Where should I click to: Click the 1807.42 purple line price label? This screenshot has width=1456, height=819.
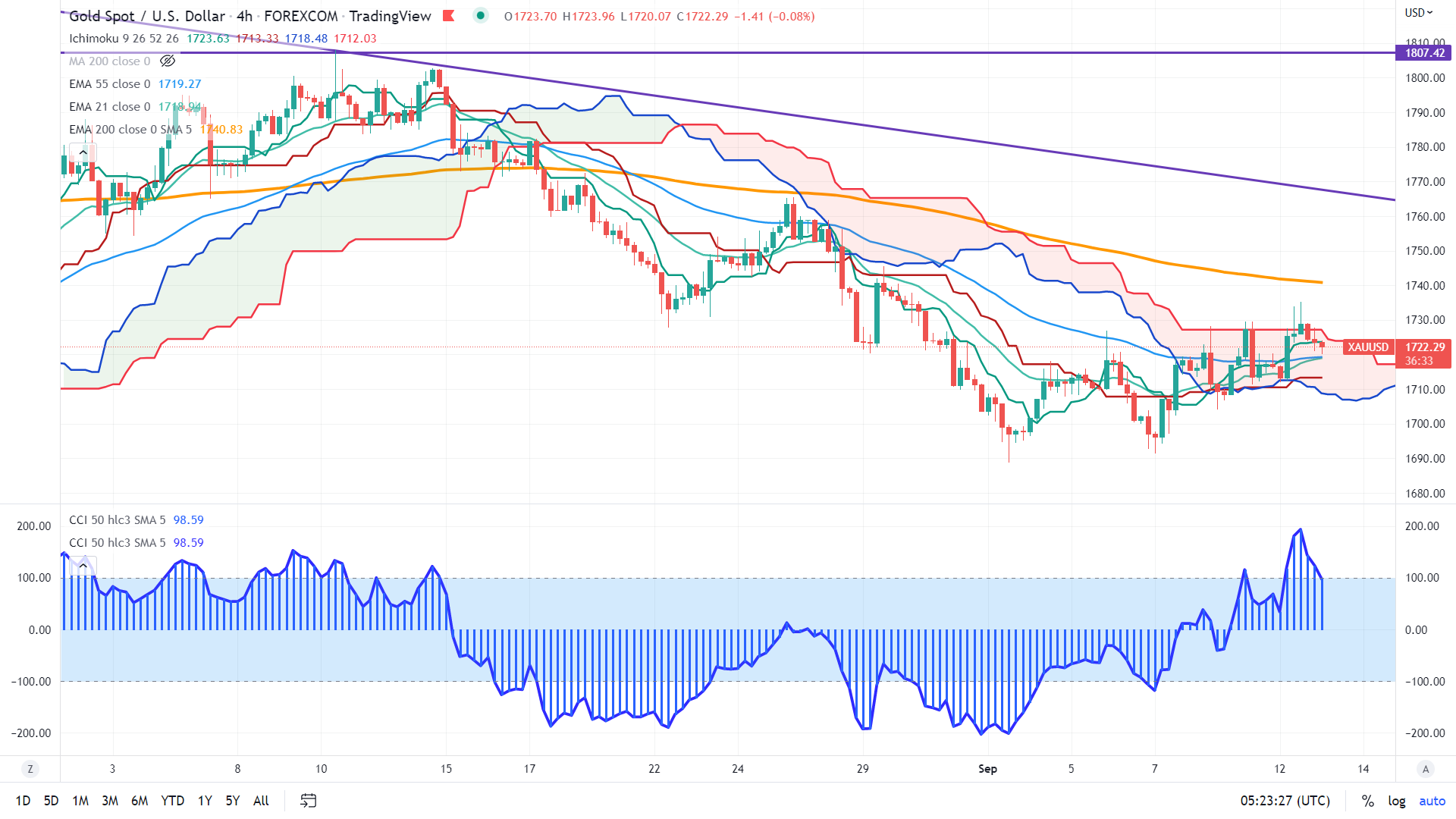[1424, 53]
